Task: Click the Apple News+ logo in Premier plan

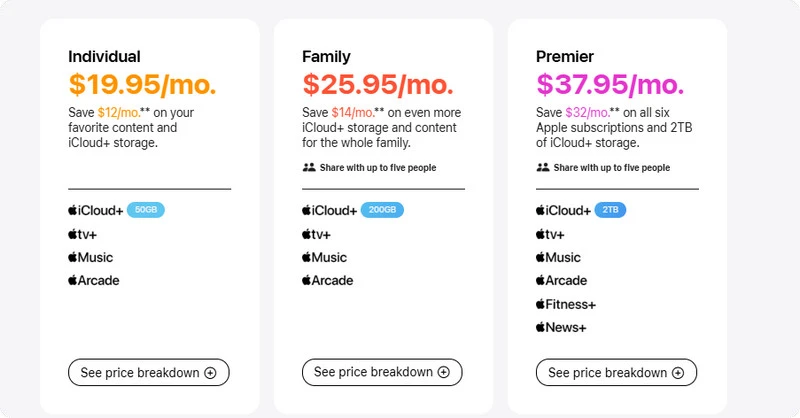Action: [561, 327]
